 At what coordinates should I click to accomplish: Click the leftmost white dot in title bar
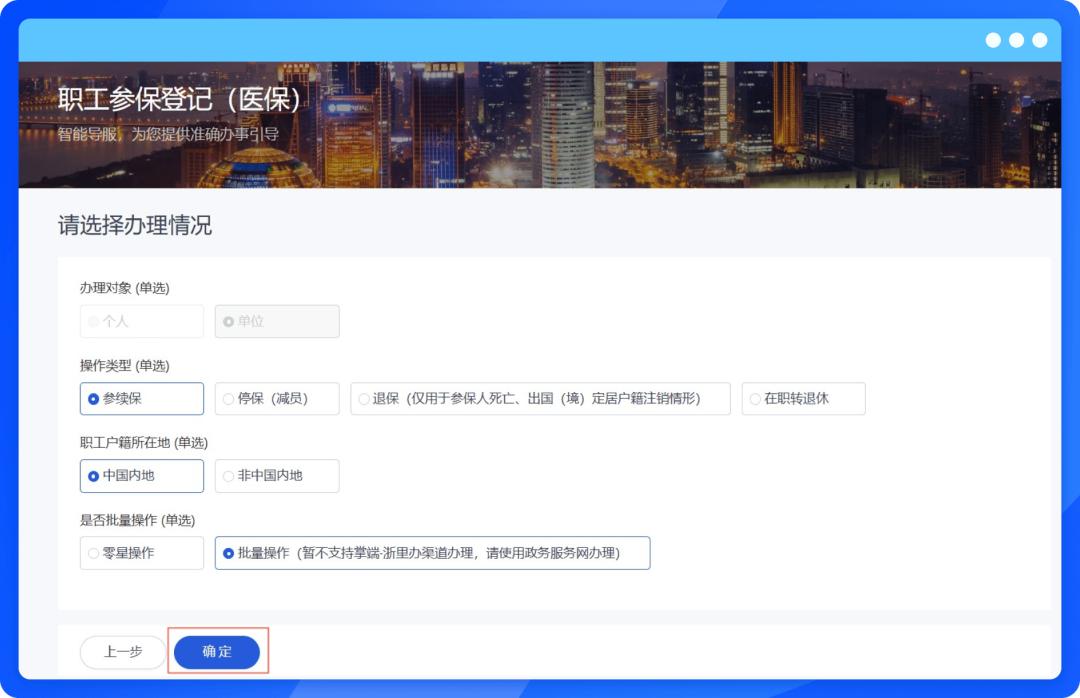pos(993,40)
